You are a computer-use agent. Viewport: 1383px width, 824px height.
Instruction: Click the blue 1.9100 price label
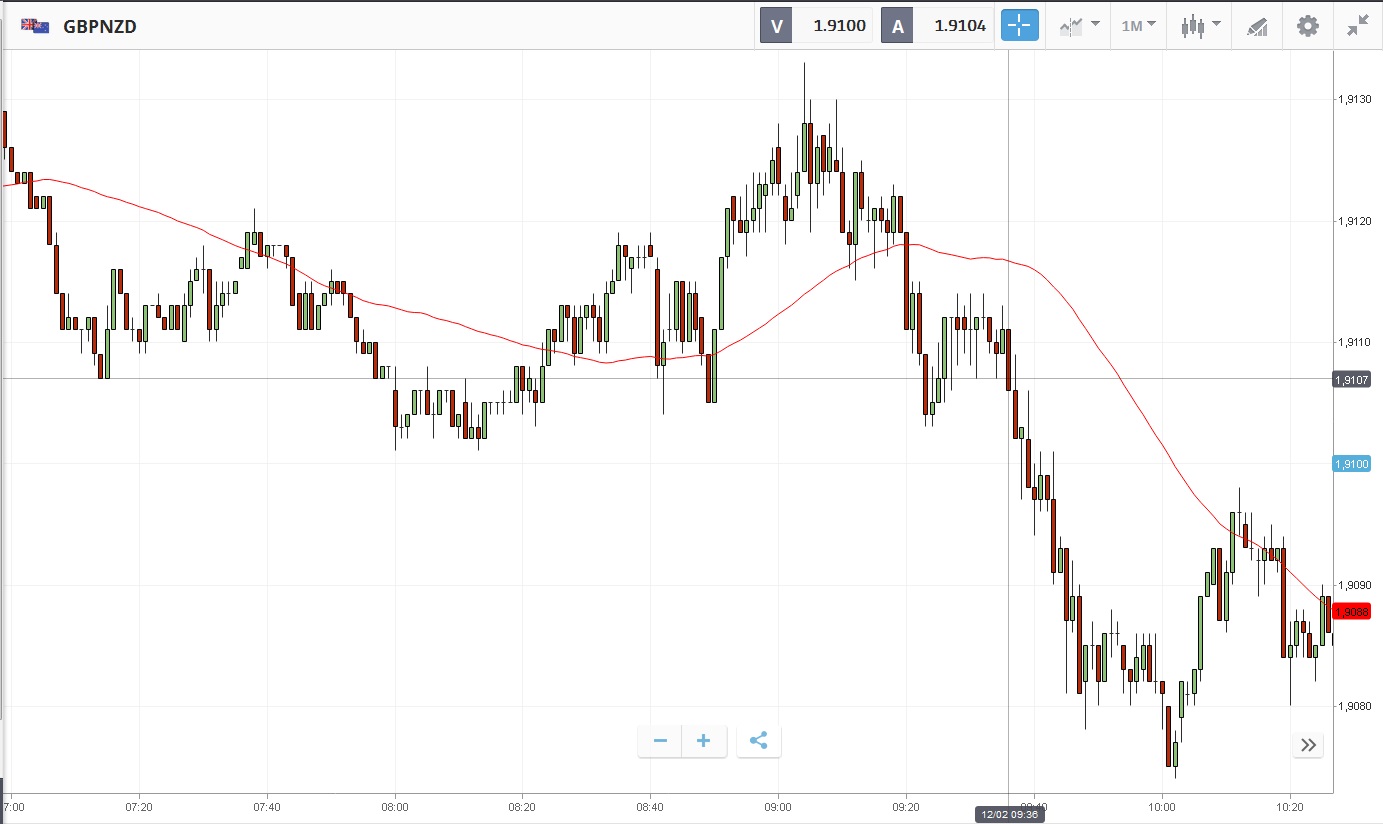[1352, 464]
